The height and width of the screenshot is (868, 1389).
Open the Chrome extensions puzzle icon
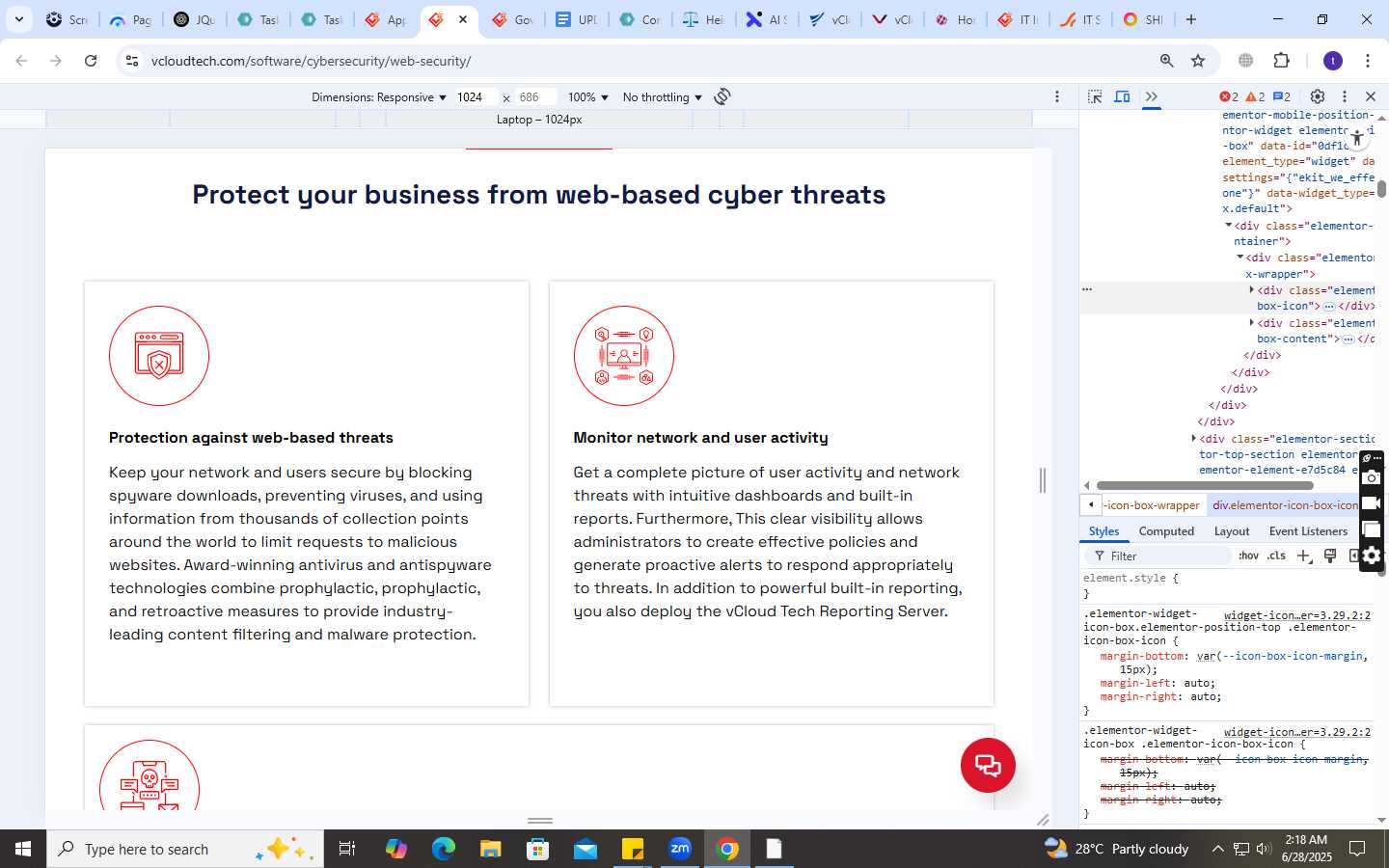click(1282, 61)
